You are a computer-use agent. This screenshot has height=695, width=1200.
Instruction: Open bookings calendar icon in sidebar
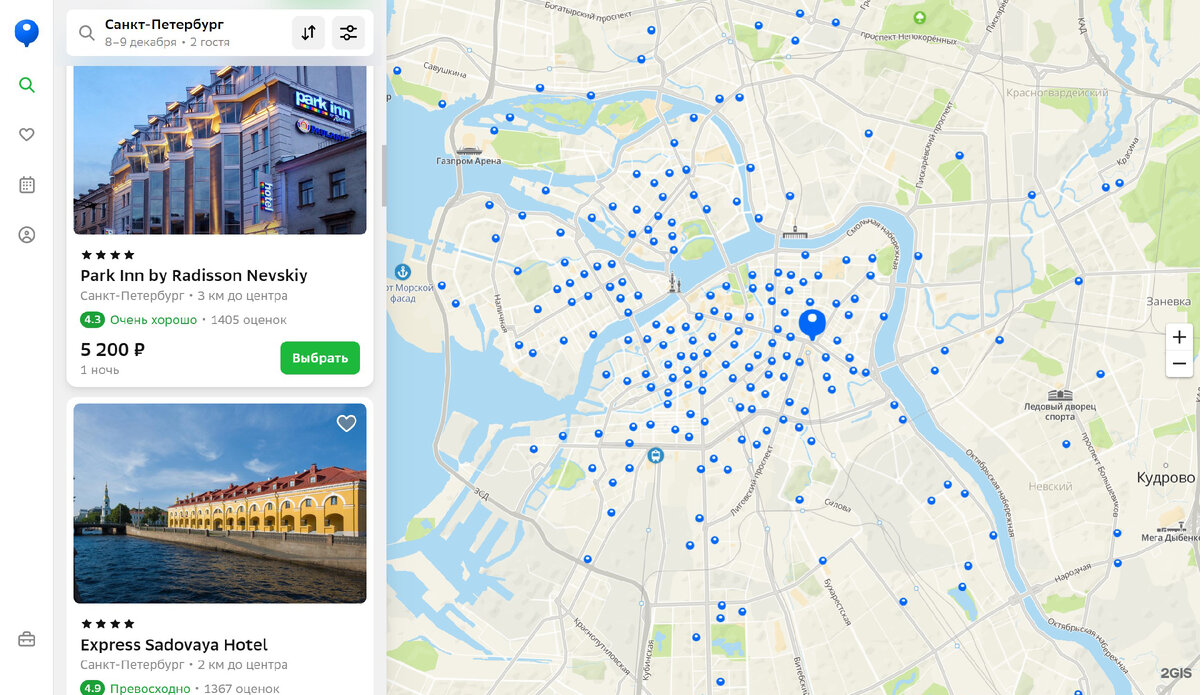(27, 185)
